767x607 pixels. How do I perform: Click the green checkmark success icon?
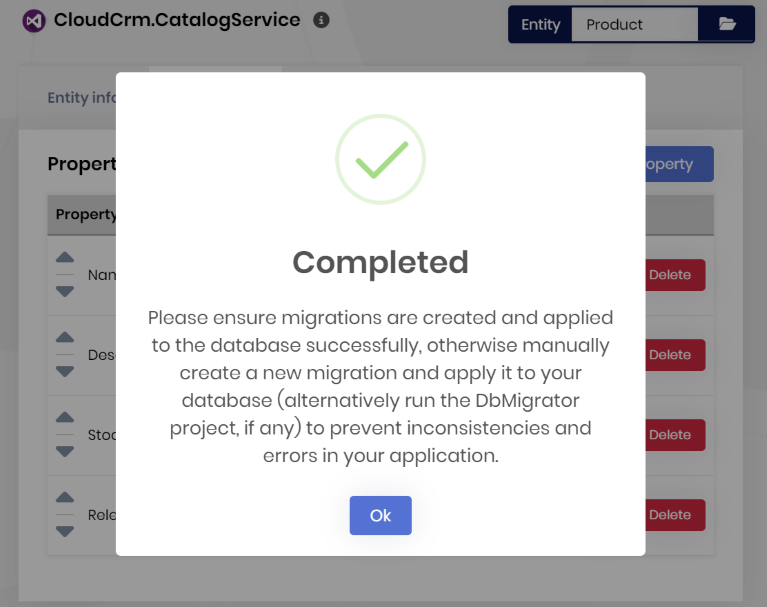[380, 160]
